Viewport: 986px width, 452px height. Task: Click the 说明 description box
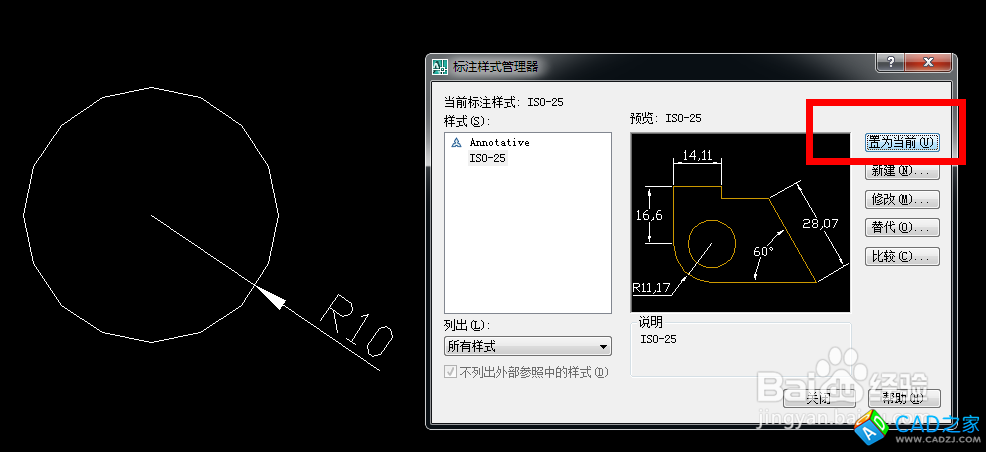click(x=740, y=349)
